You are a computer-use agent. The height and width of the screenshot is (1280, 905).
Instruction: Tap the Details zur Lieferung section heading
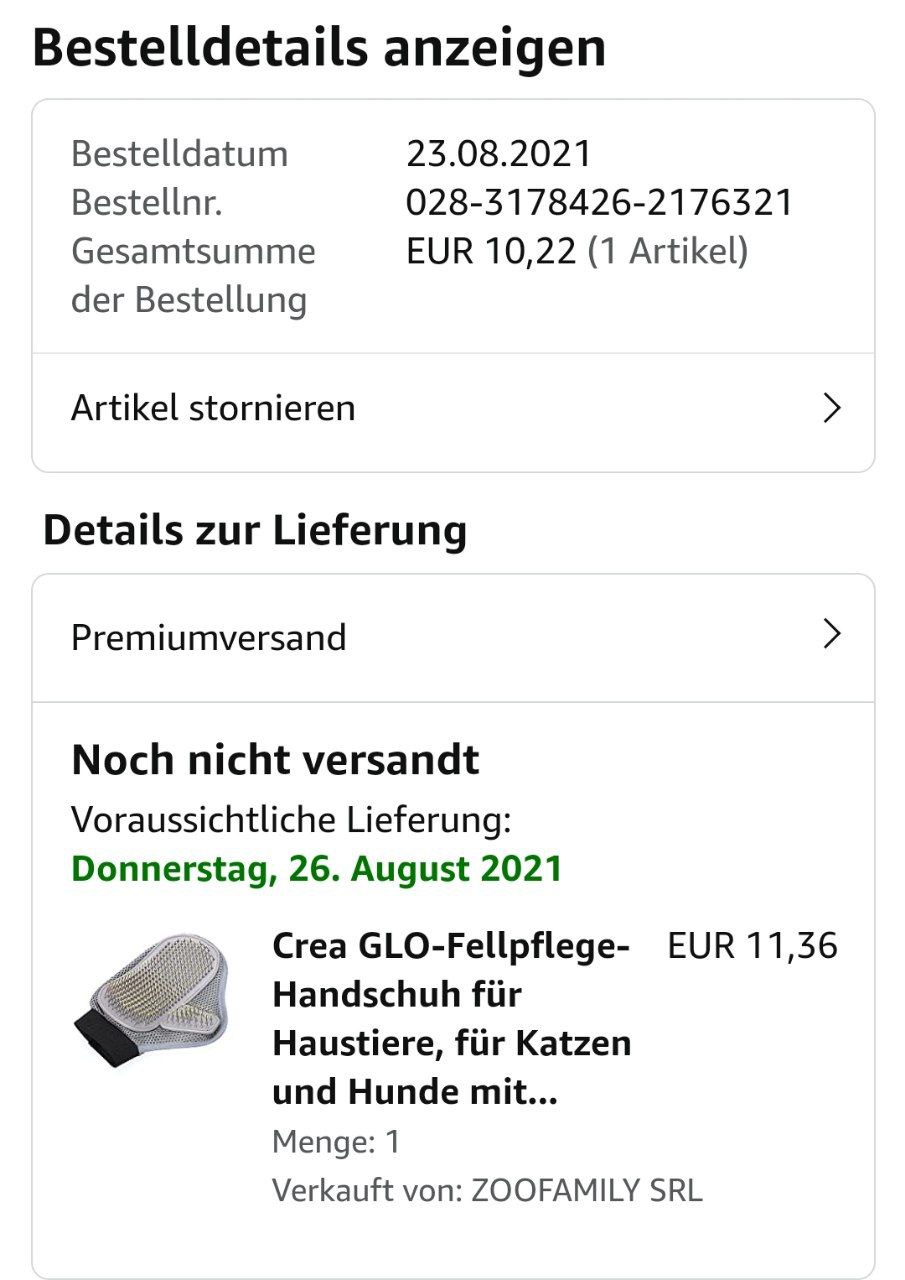[255, 530]
